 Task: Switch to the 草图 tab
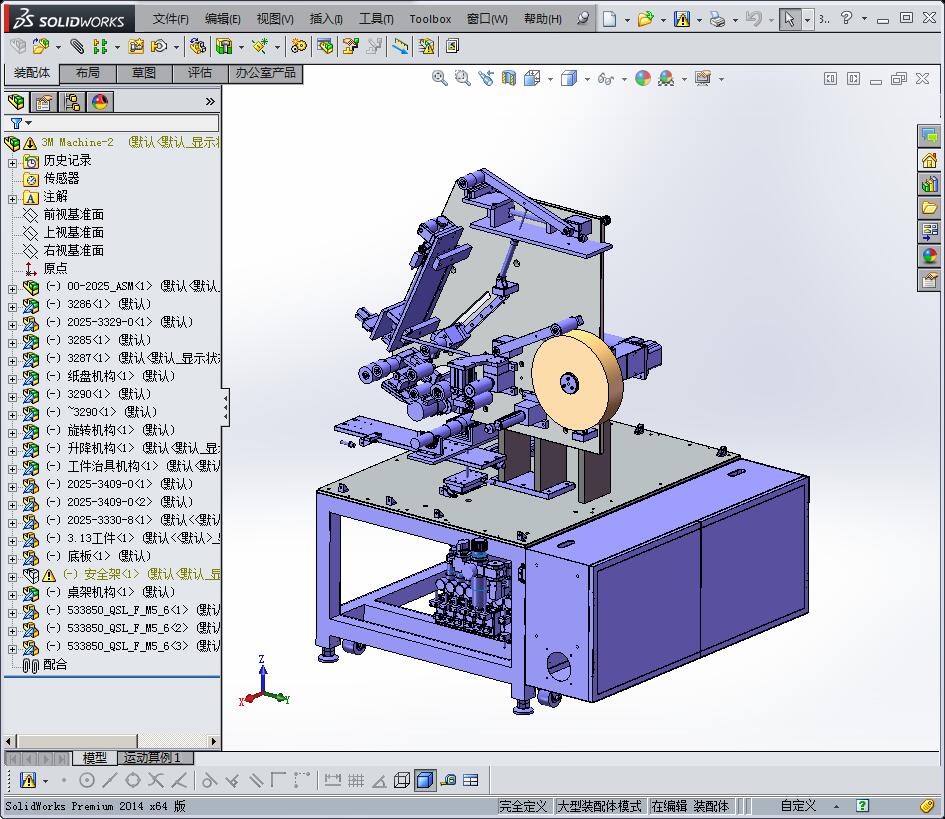click(x=144, y=73)
